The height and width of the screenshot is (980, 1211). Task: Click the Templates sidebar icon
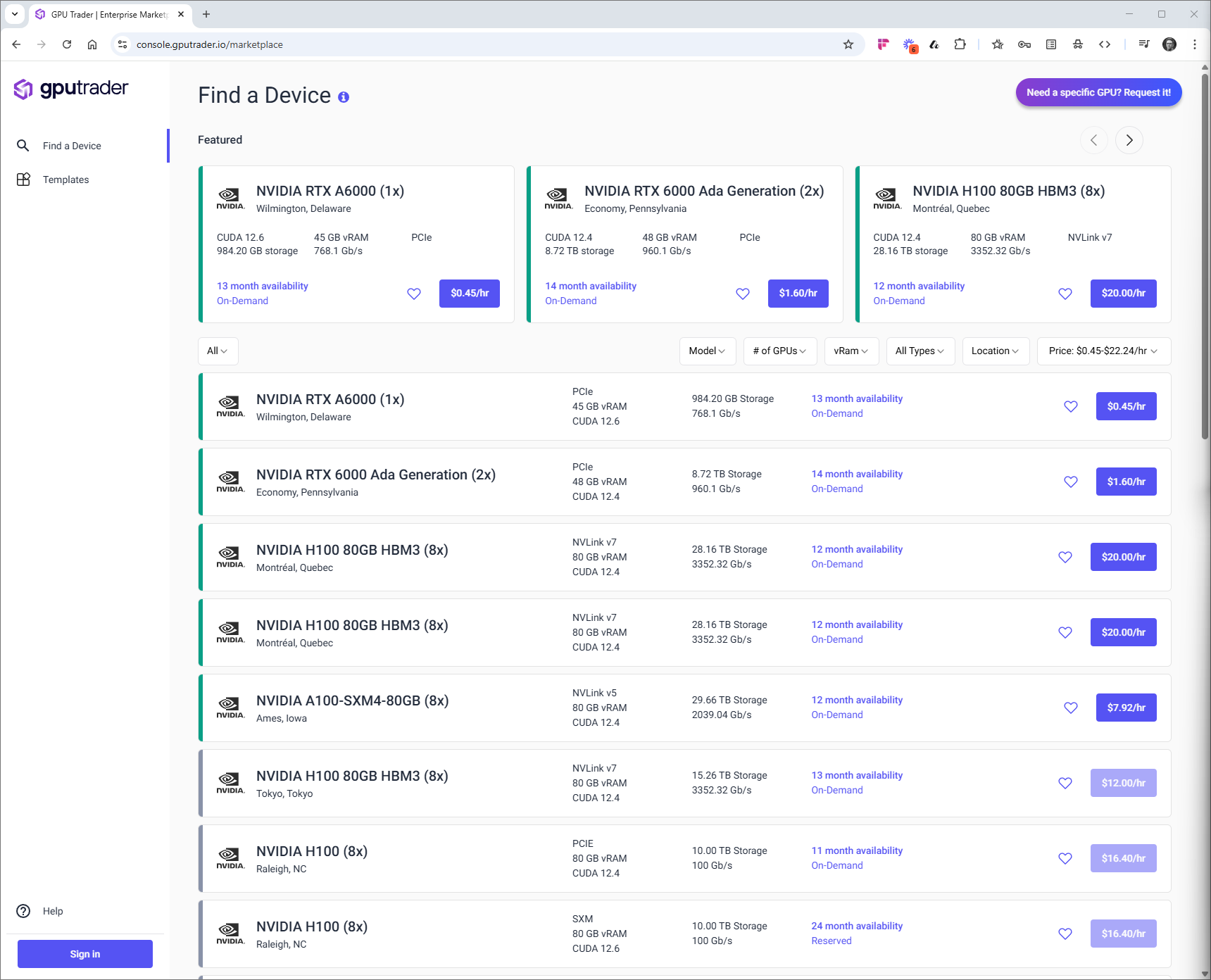tap(23, 180)
